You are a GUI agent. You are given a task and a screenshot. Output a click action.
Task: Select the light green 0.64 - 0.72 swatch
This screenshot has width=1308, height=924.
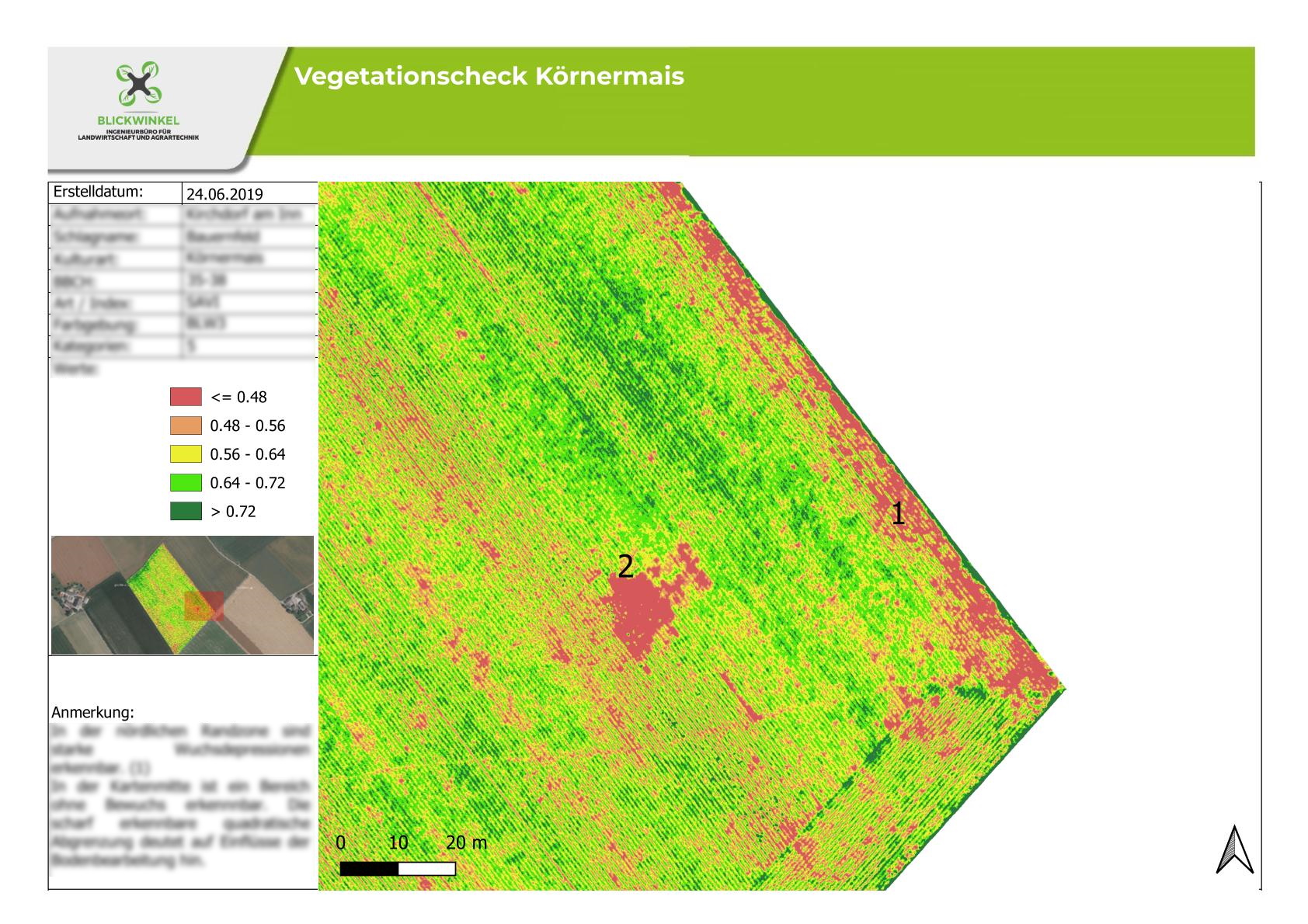point(186,483)
